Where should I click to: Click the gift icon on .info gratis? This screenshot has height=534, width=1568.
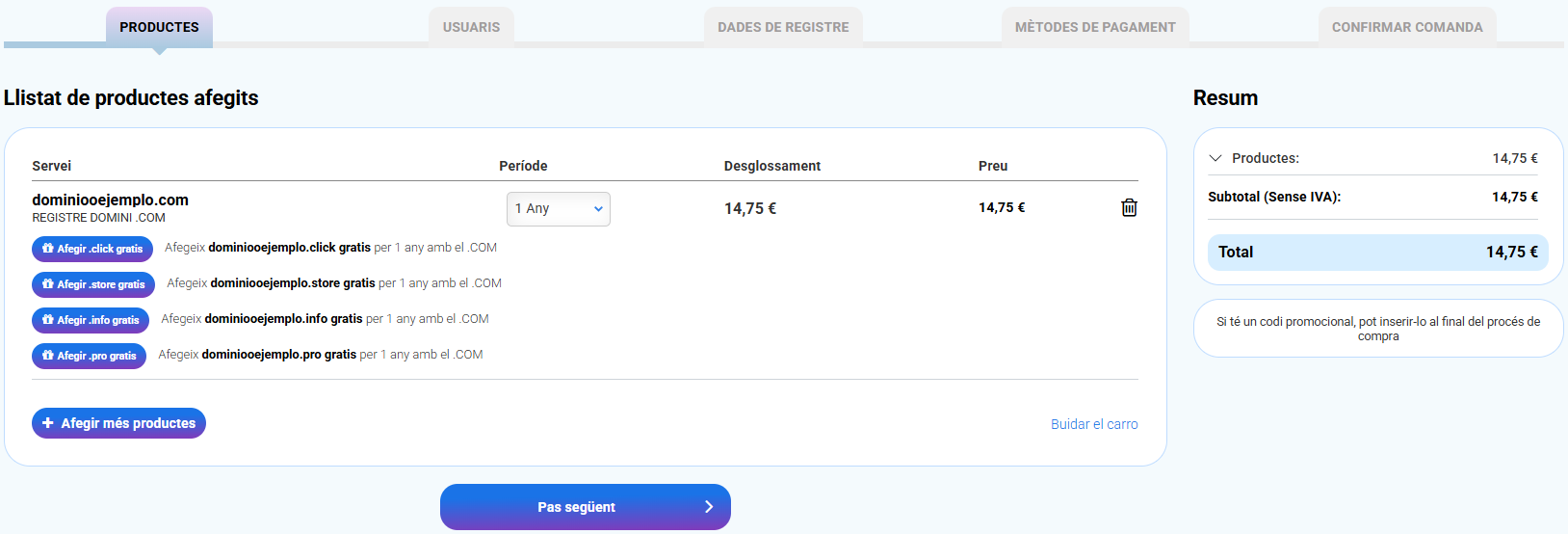pyautogui.click(x=48, y=320)
